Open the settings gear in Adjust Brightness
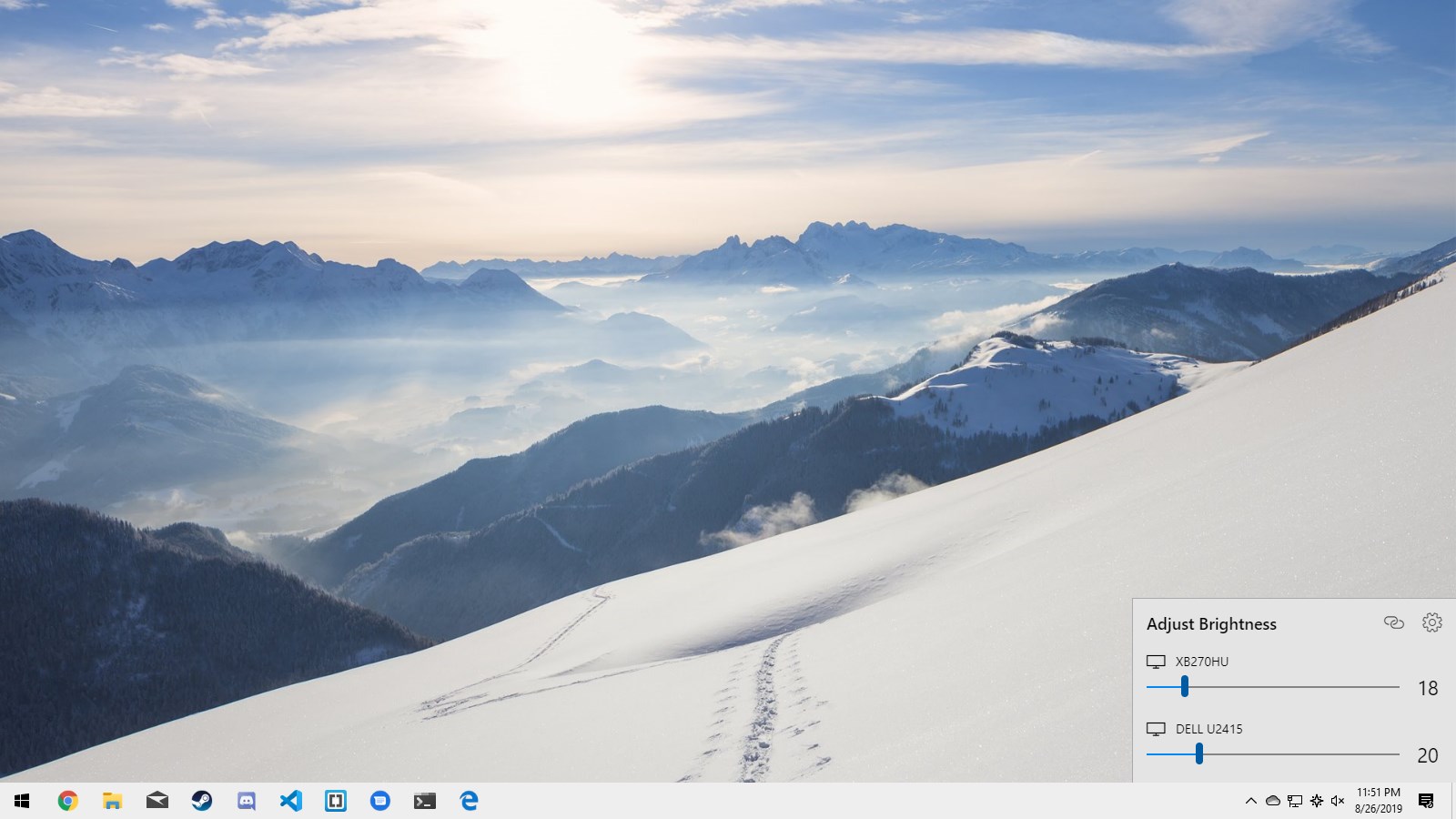This screenshot has width=1456, height=819. pos(1433,623)
